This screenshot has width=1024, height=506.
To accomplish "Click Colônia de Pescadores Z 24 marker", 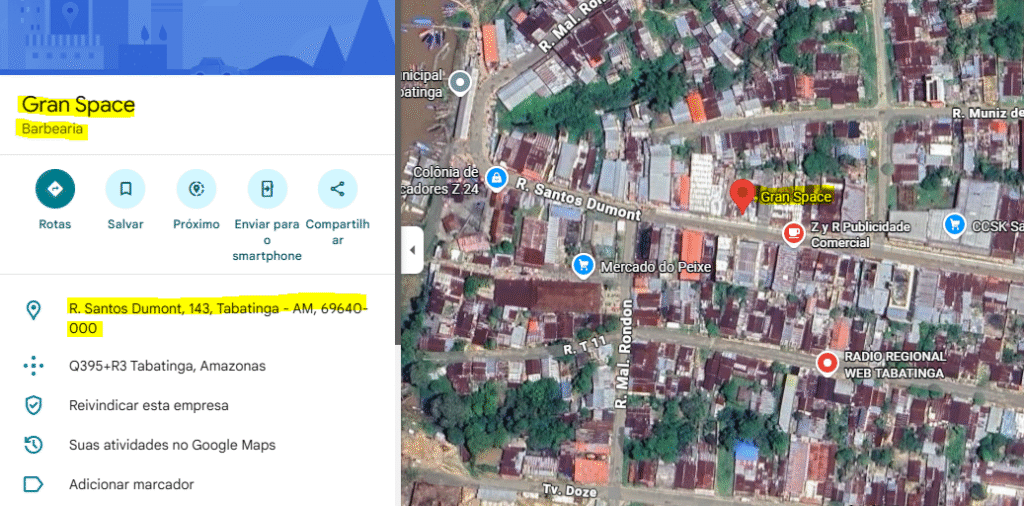I will point(496,177).
